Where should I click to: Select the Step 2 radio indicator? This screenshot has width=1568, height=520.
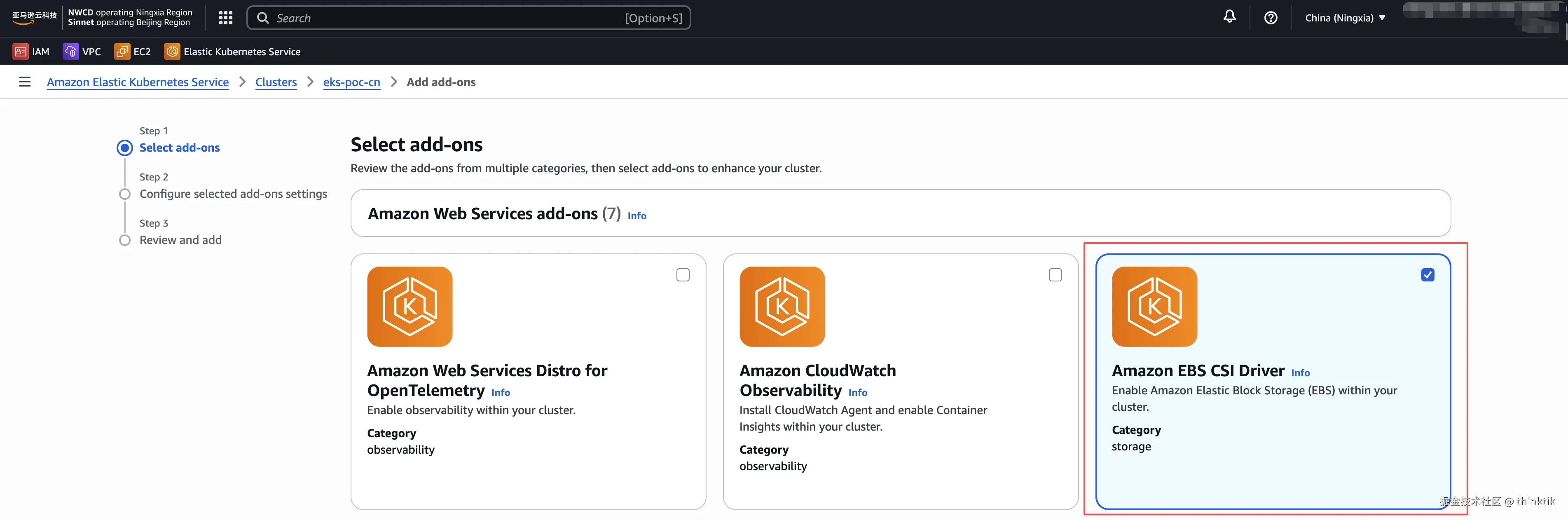click(125, 194)
